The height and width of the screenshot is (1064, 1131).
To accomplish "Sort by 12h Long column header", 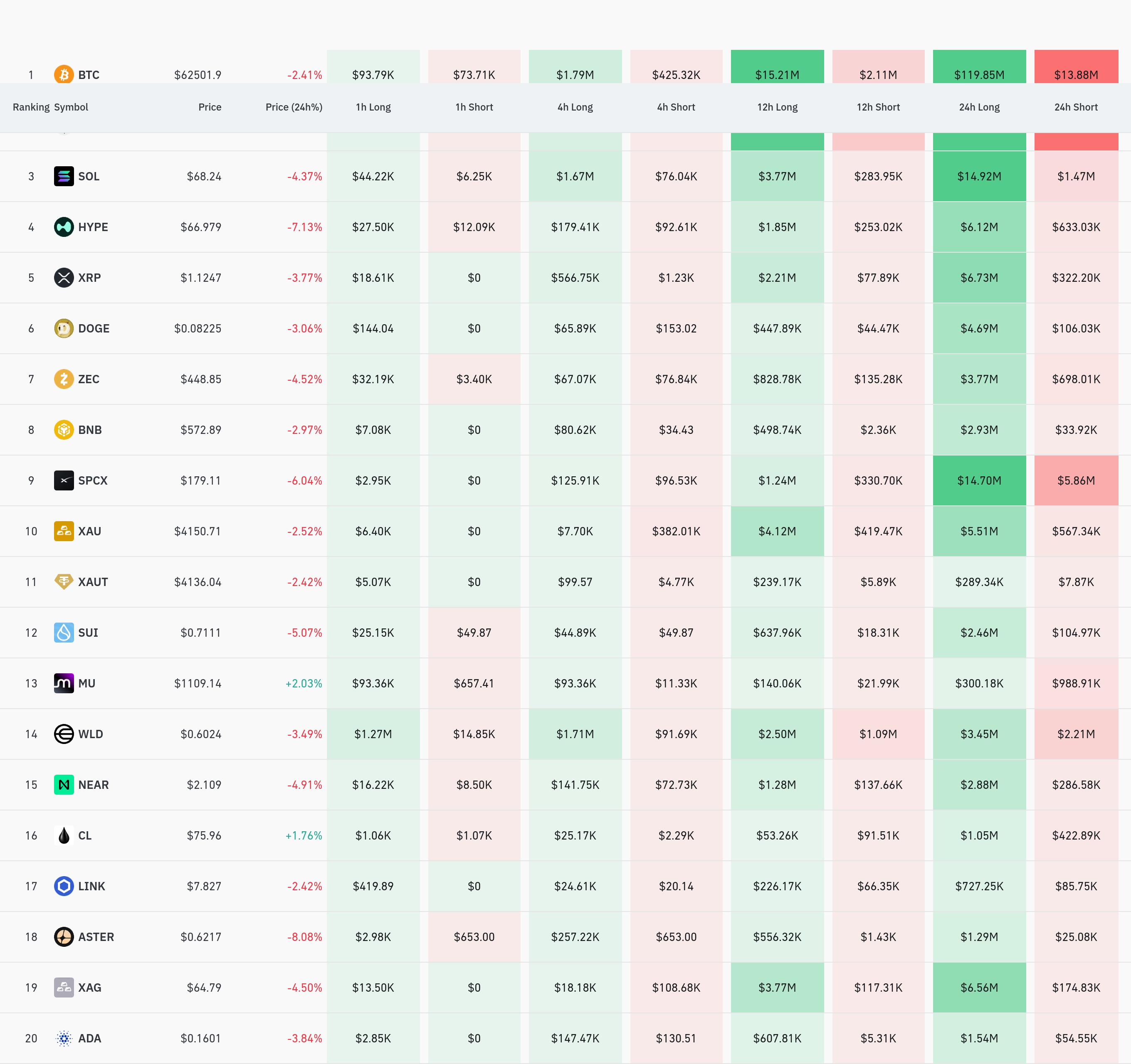I will [778, 107].
